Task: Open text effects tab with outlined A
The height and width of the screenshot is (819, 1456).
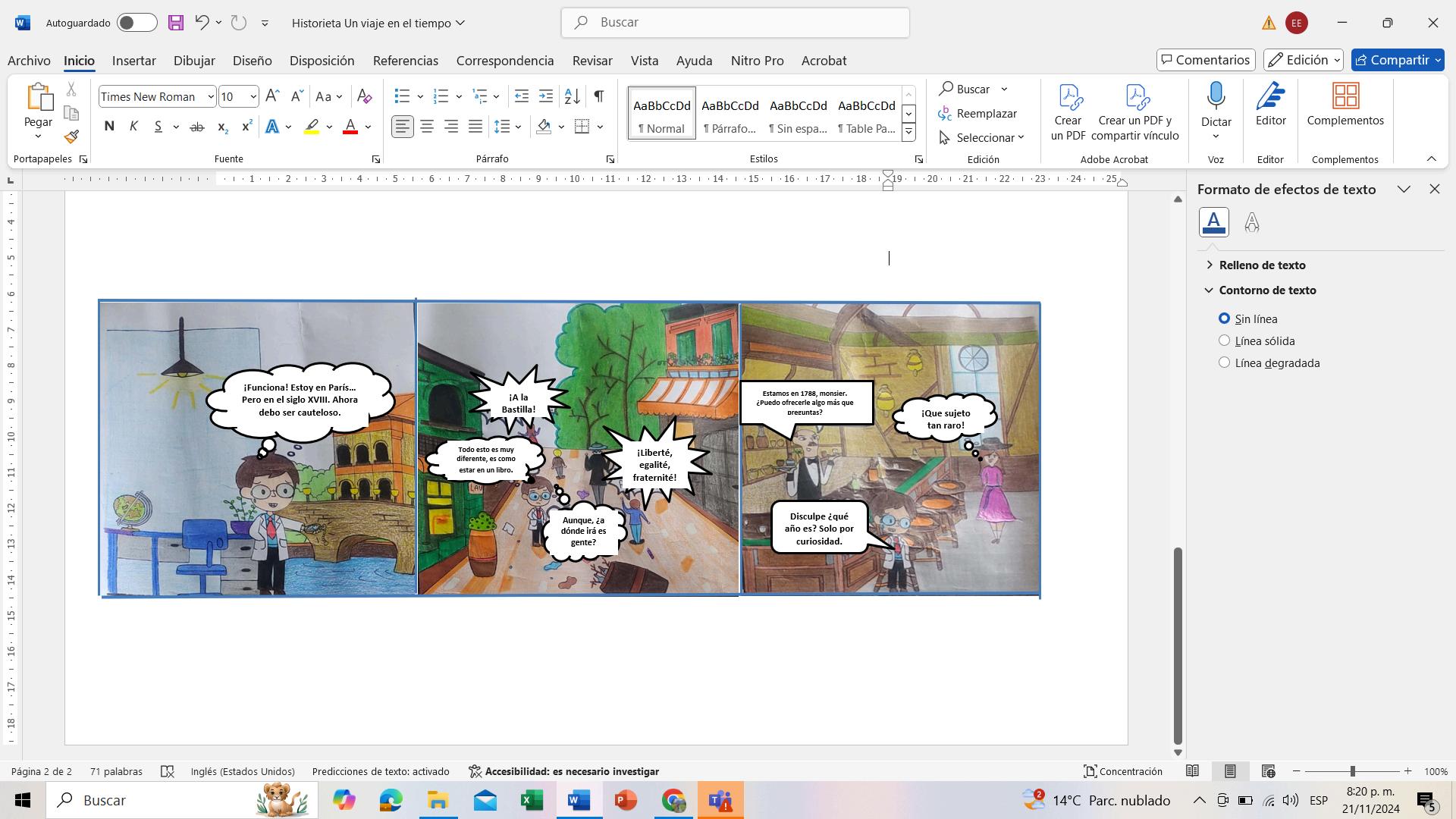Action: coord(1251,222)
